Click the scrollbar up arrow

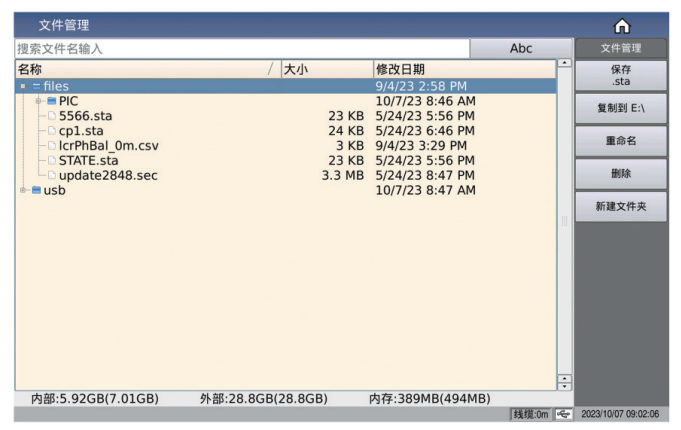(563, 65)
